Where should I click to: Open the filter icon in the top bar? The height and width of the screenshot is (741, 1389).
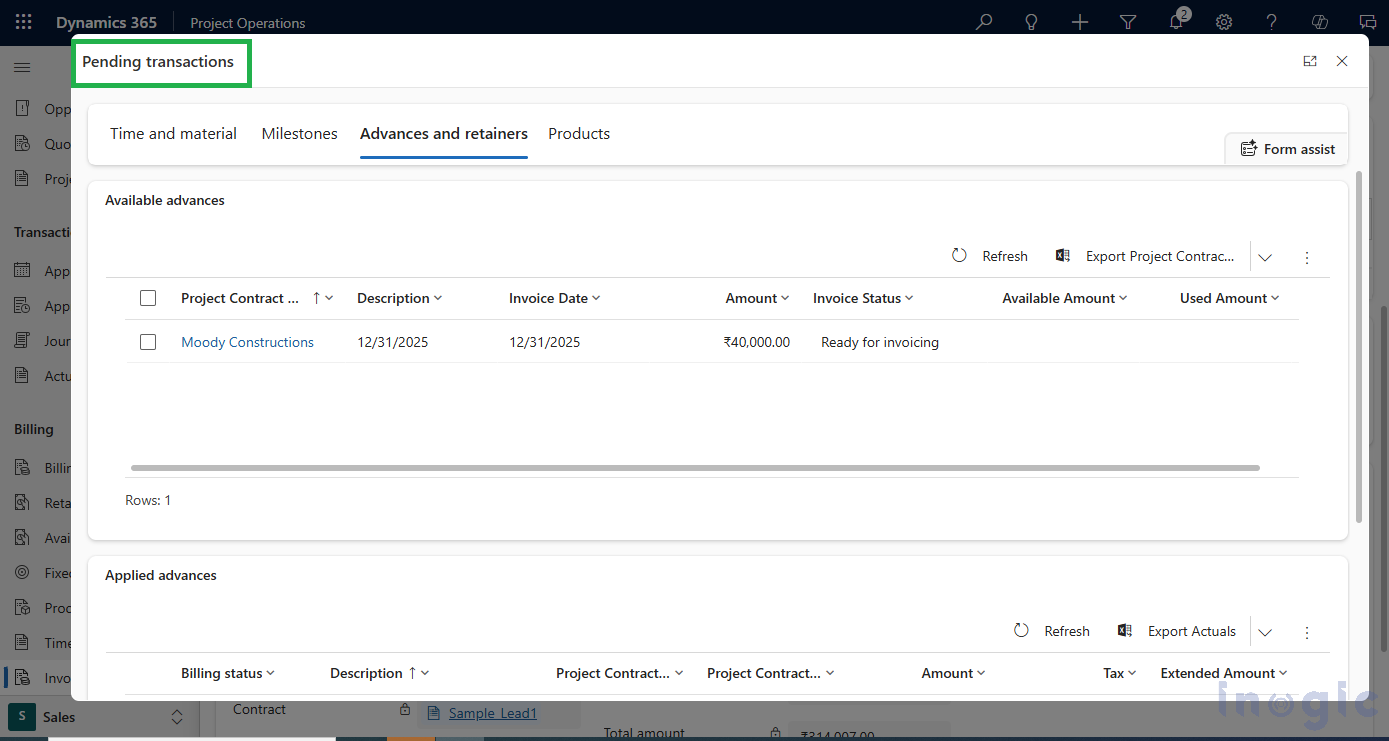tap(1128, 22)
